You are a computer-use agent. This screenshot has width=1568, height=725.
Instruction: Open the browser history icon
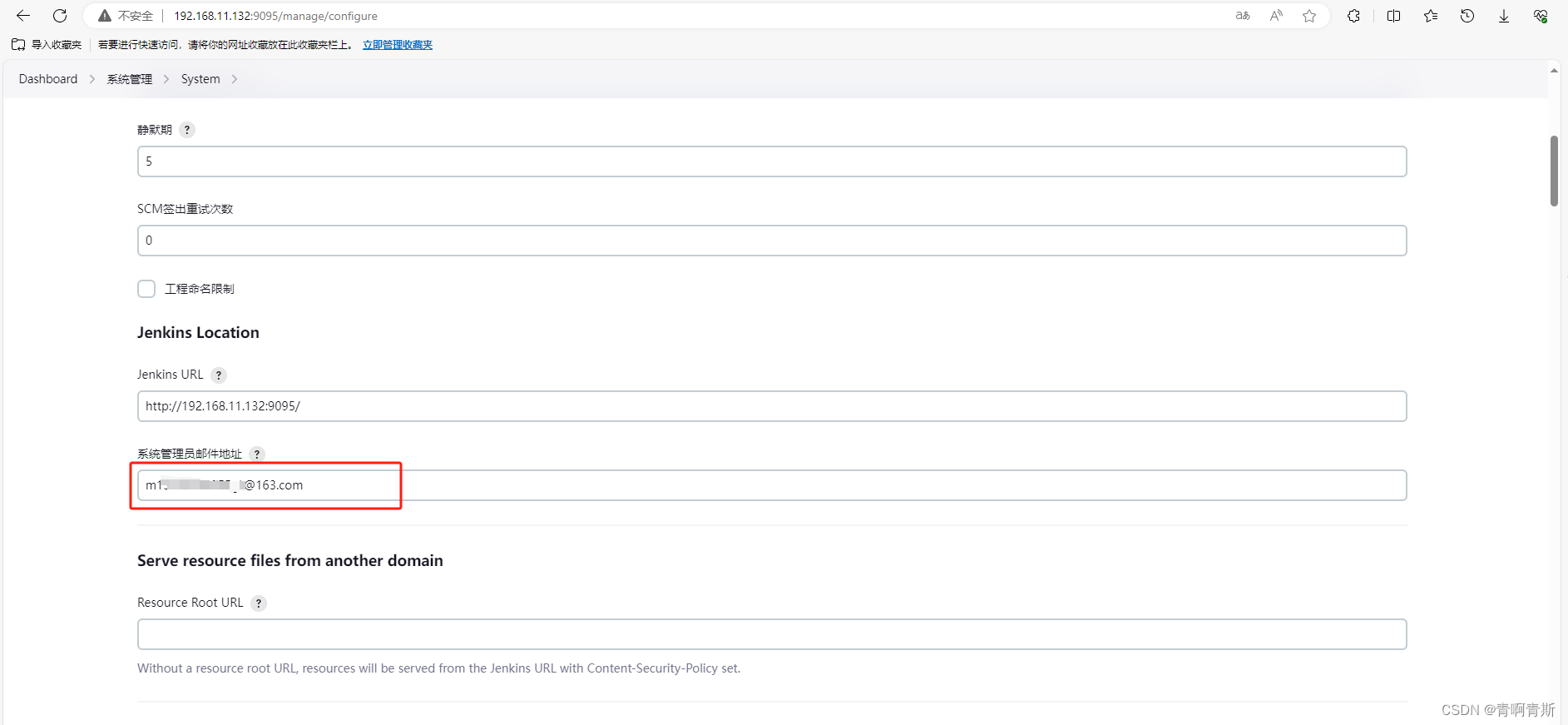[x=1467, y=16]
